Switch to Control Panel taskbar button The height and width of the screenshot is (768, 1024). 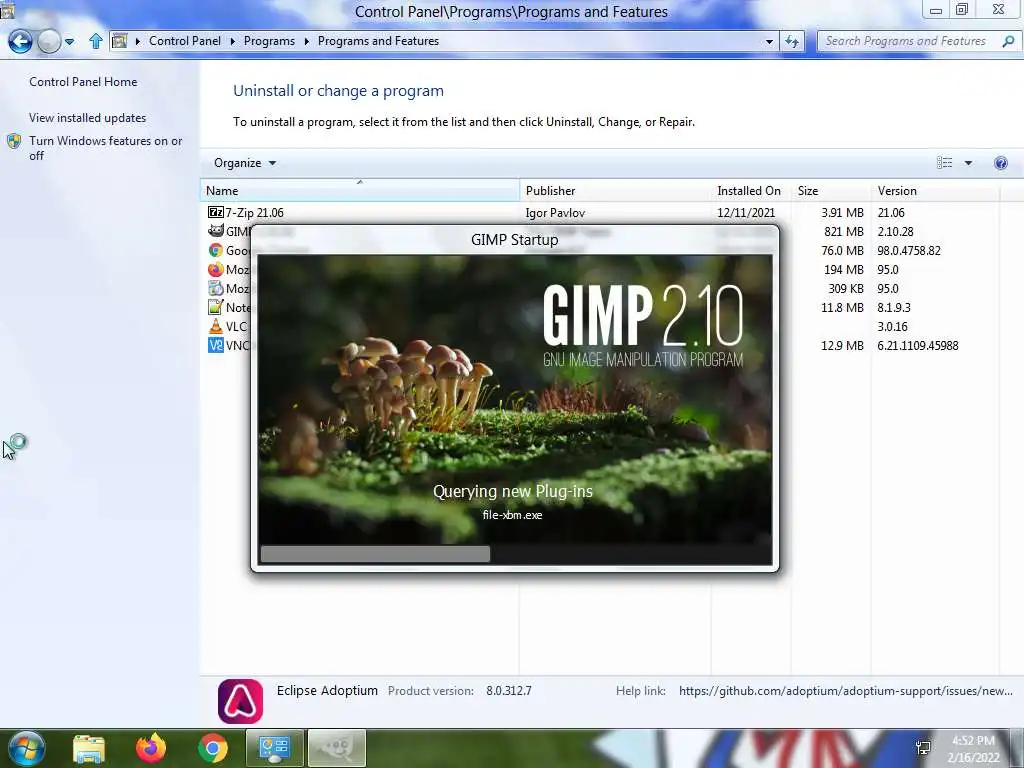click(274, 748)
